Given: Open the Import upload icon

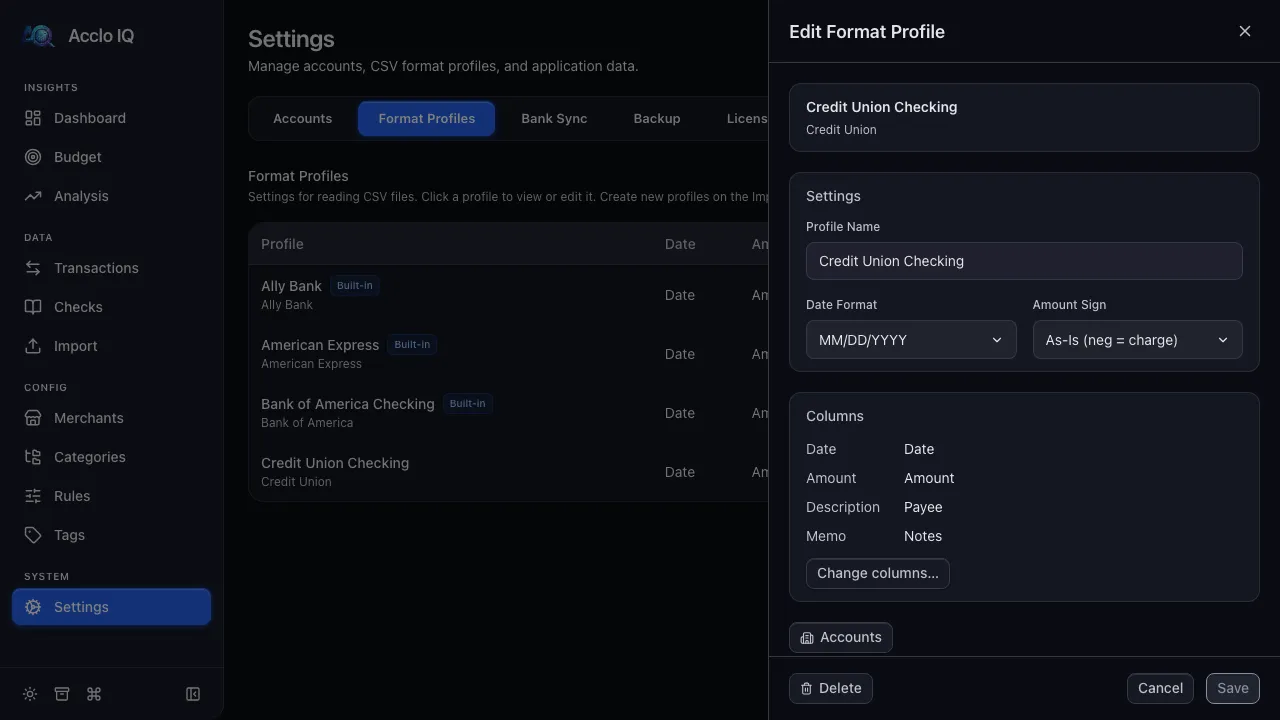Looking at the screenshot, I should pos(33,346).
